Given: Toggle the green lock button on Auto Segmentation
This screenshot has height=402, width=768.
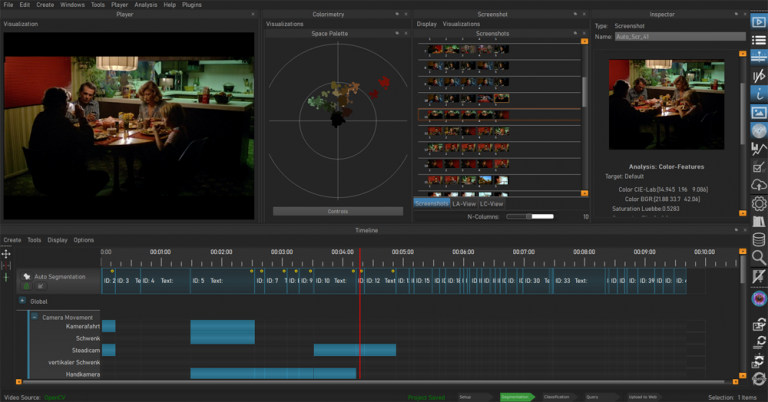Looking at the screenshot, I should (x=27, y=286).
